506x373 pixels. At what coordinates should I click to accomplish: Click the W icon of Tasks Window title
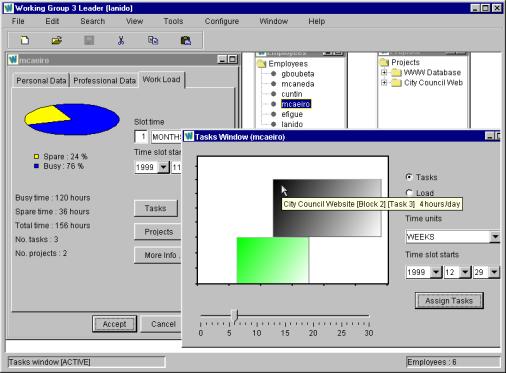click(x=189, y=136)
